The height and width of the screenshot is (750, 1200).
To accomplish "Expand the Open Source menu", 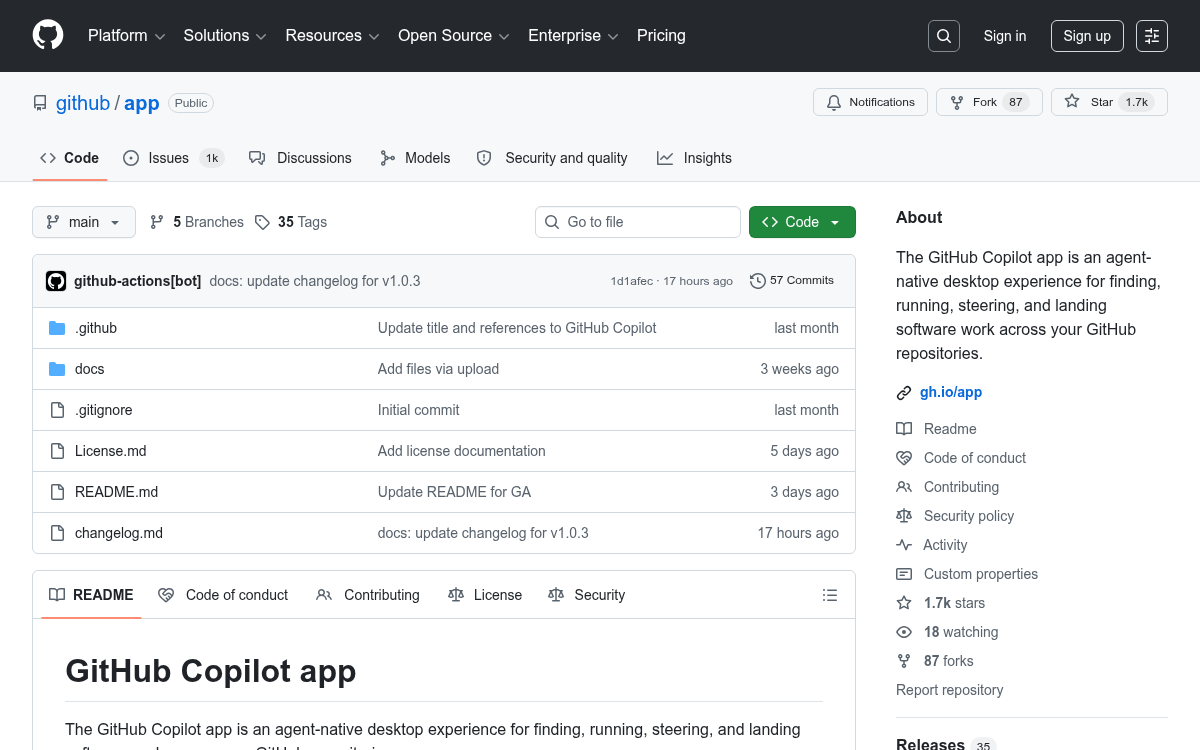I will point(455,36).
